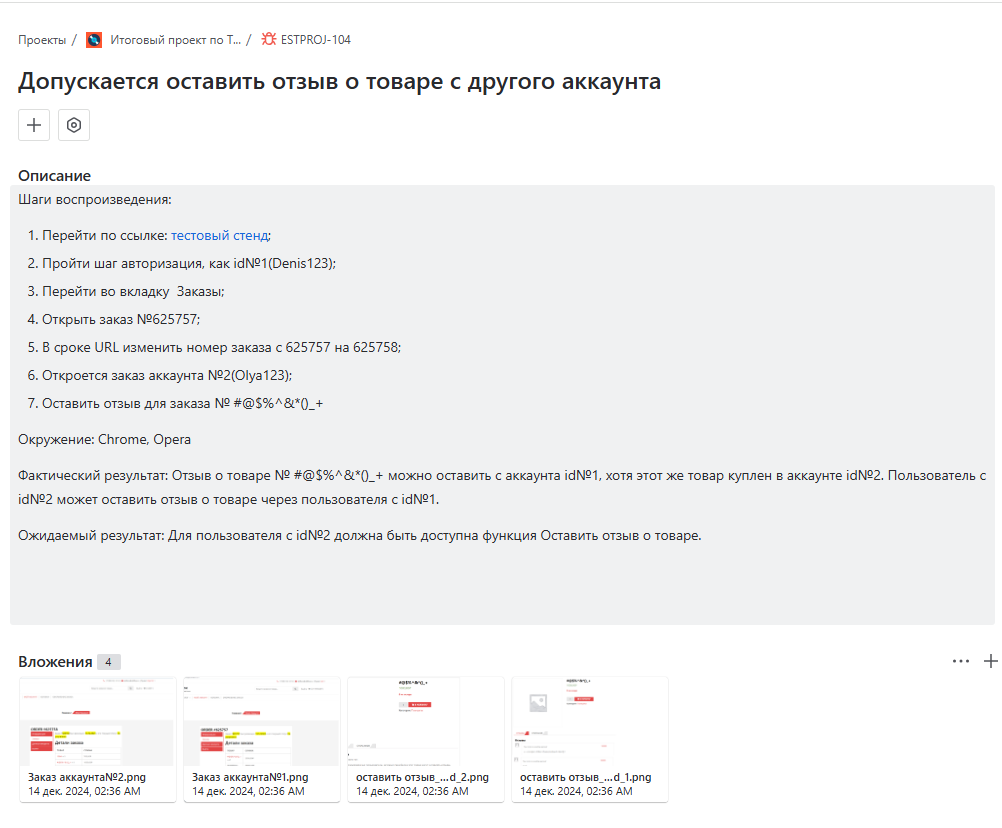Open issue key ESTPROJ-104 link

click(316, 40)
